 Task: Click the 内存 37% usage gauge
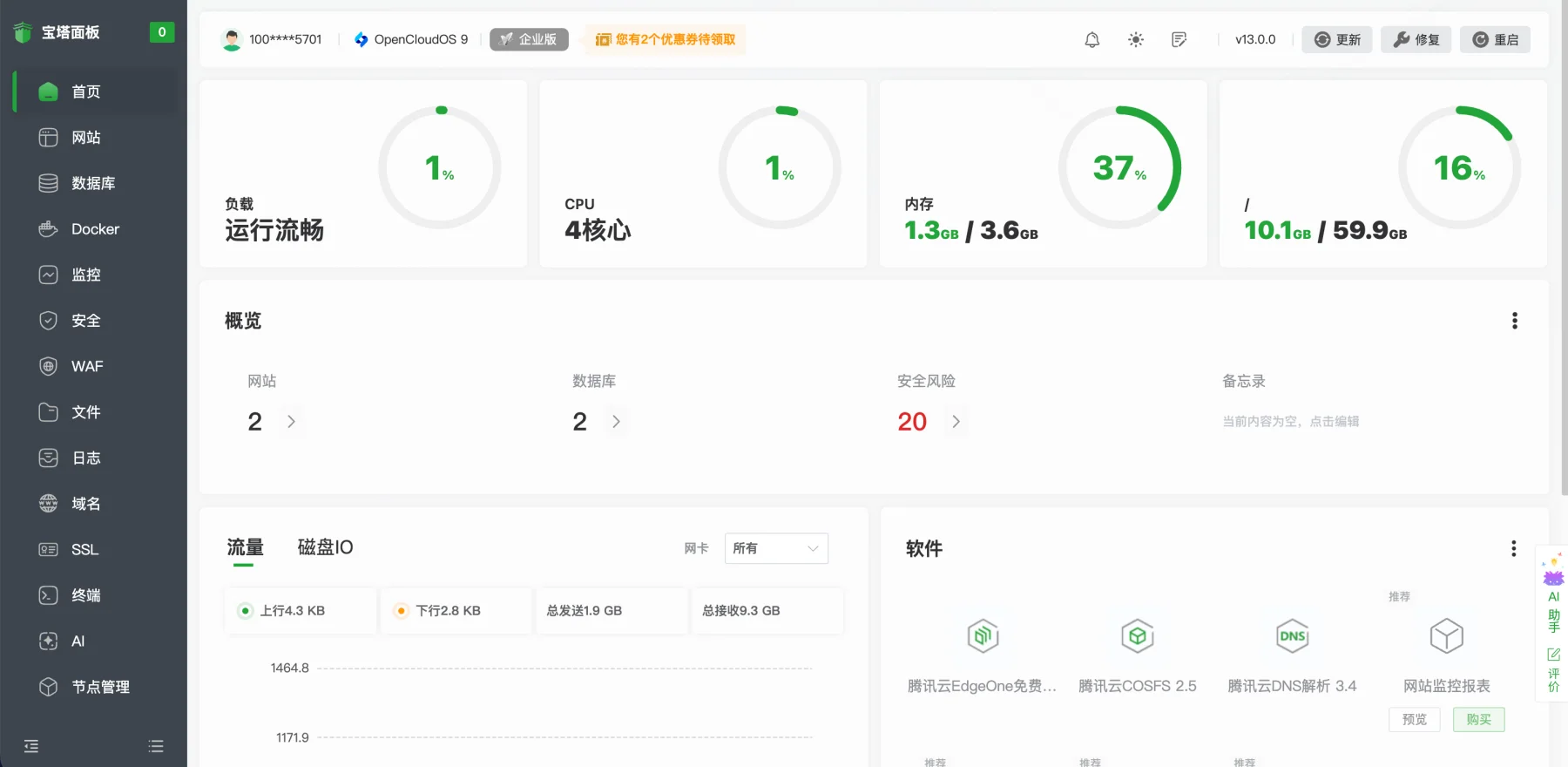click(x=1119, y=167)
